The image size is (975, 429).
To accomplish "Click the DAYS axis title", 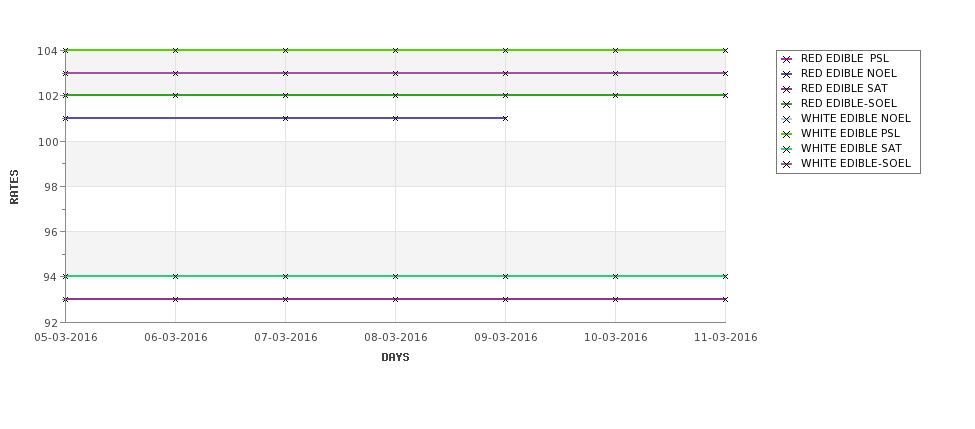I will (x=395, y=357).
